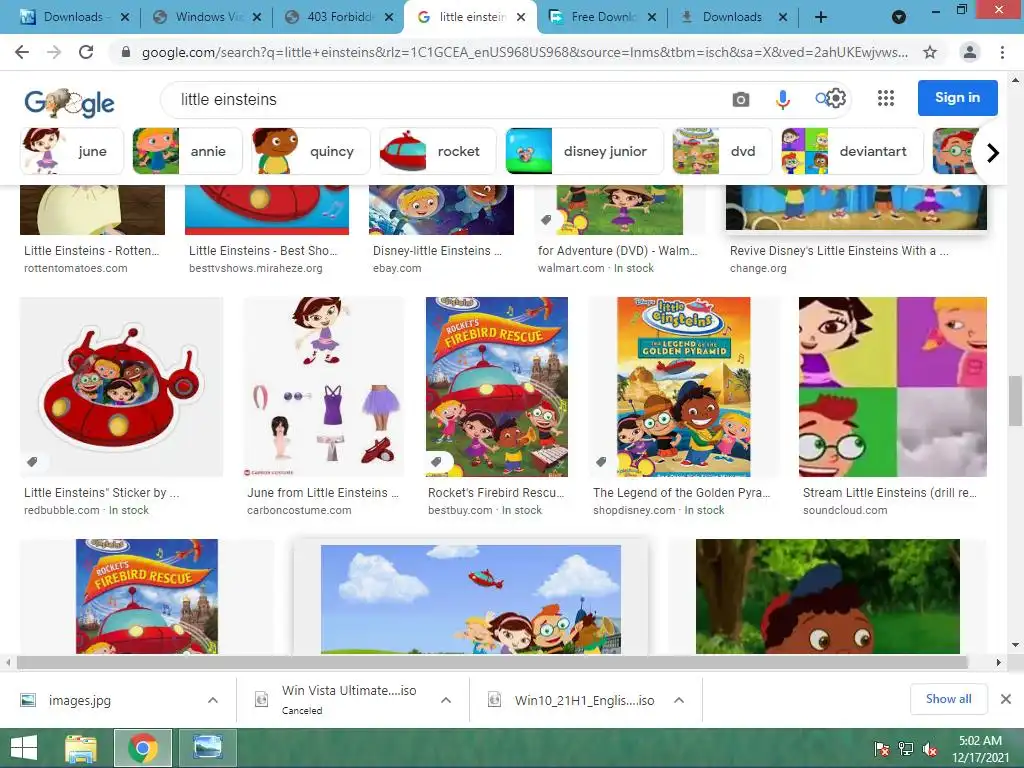Click Chrome icon in taskbar
Screen dimensions: 1024x768
click(x=143, y=748)
